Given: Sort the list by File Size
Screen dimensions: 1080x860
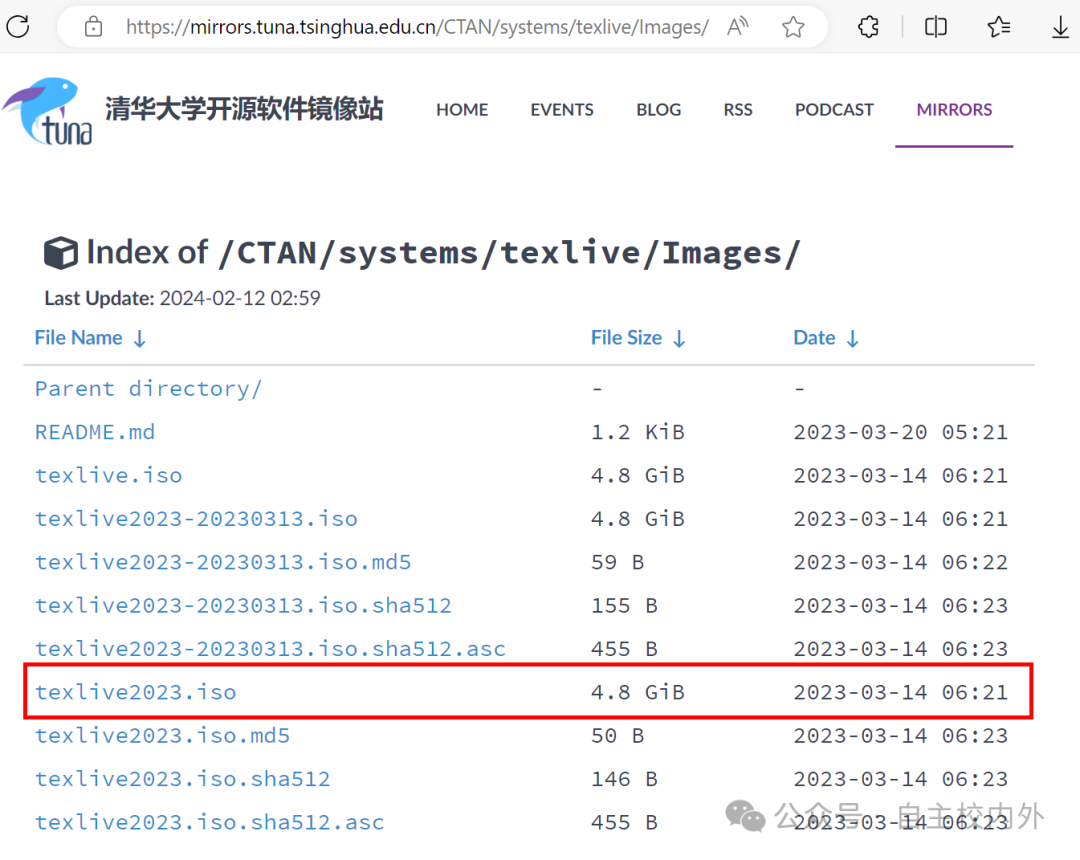Looking at the screenshot, I should tap(638, 337).
